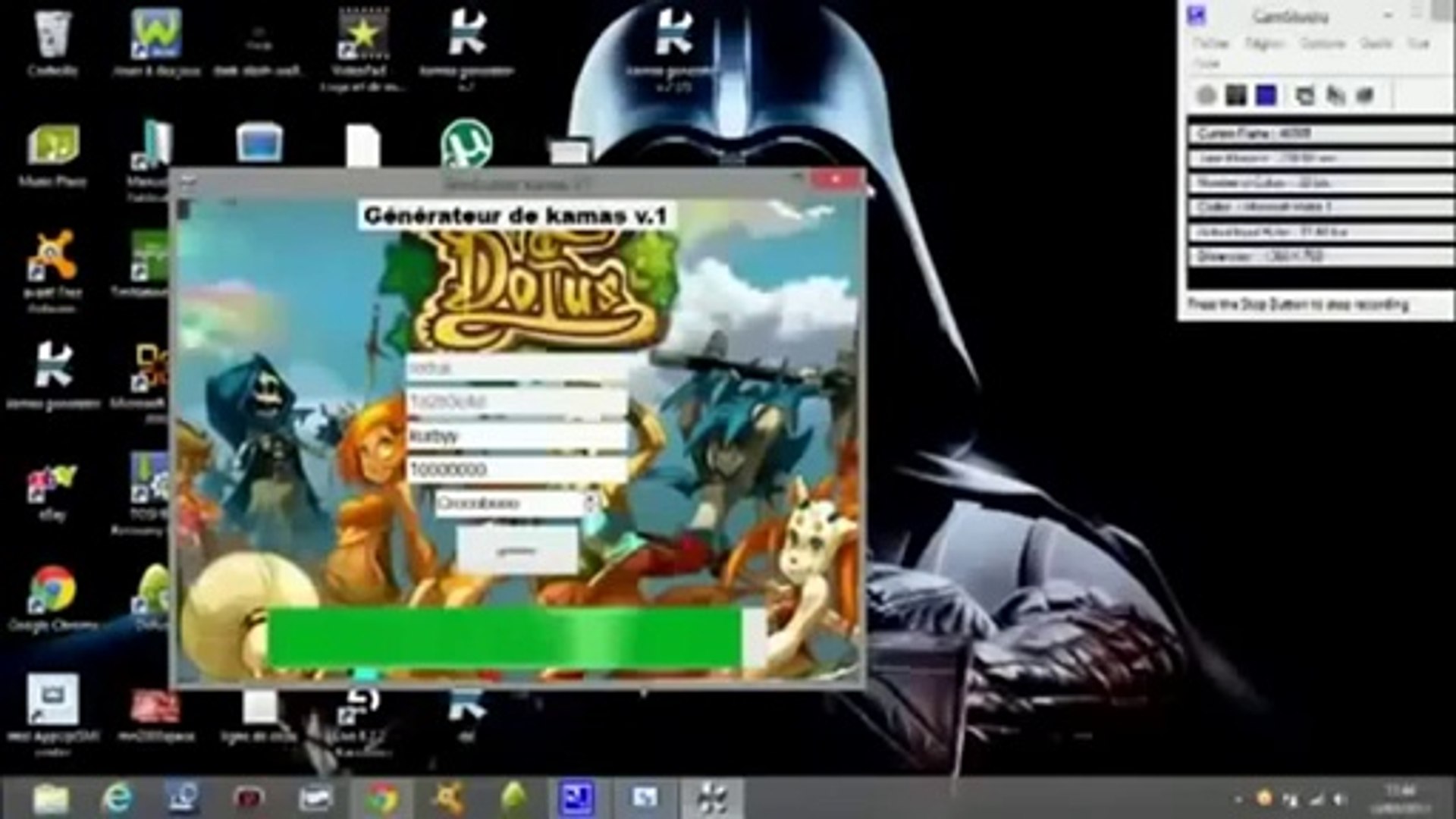Screen dimensions: 1456x819
Task: Click the orange avast icon in the taskbar
Action: click(448, 798)
